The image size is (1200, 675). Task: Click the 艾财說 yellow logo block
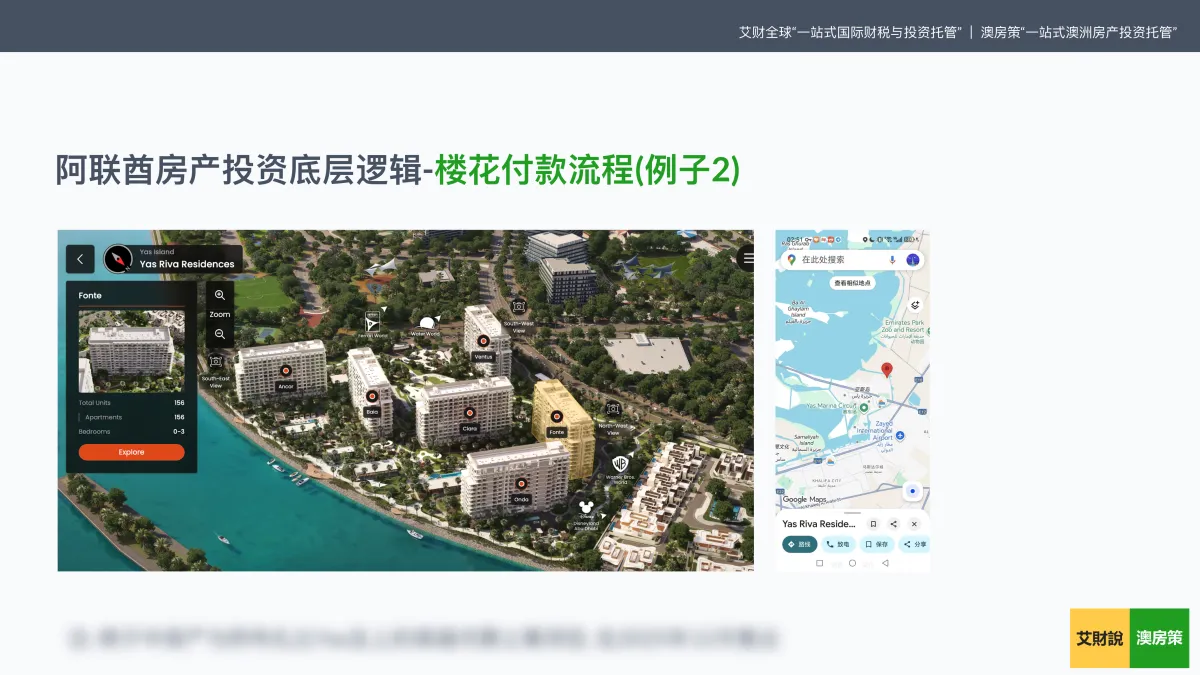(1100, 638)
